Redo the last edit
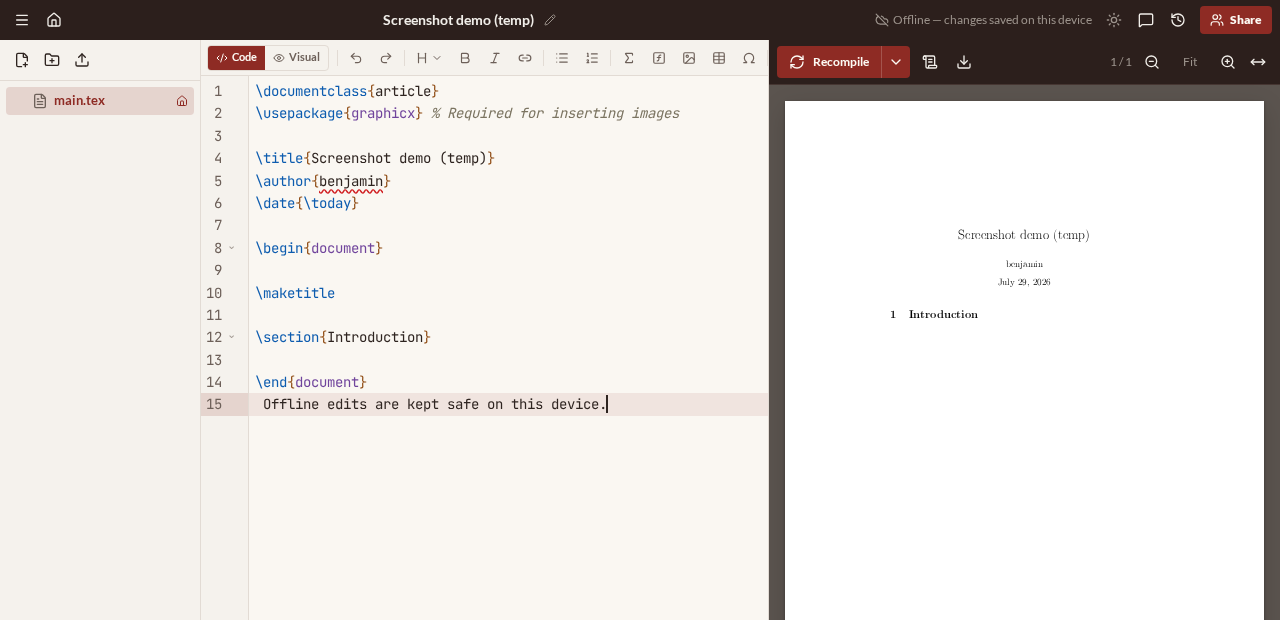1280x620 pixels. [386, 58]
